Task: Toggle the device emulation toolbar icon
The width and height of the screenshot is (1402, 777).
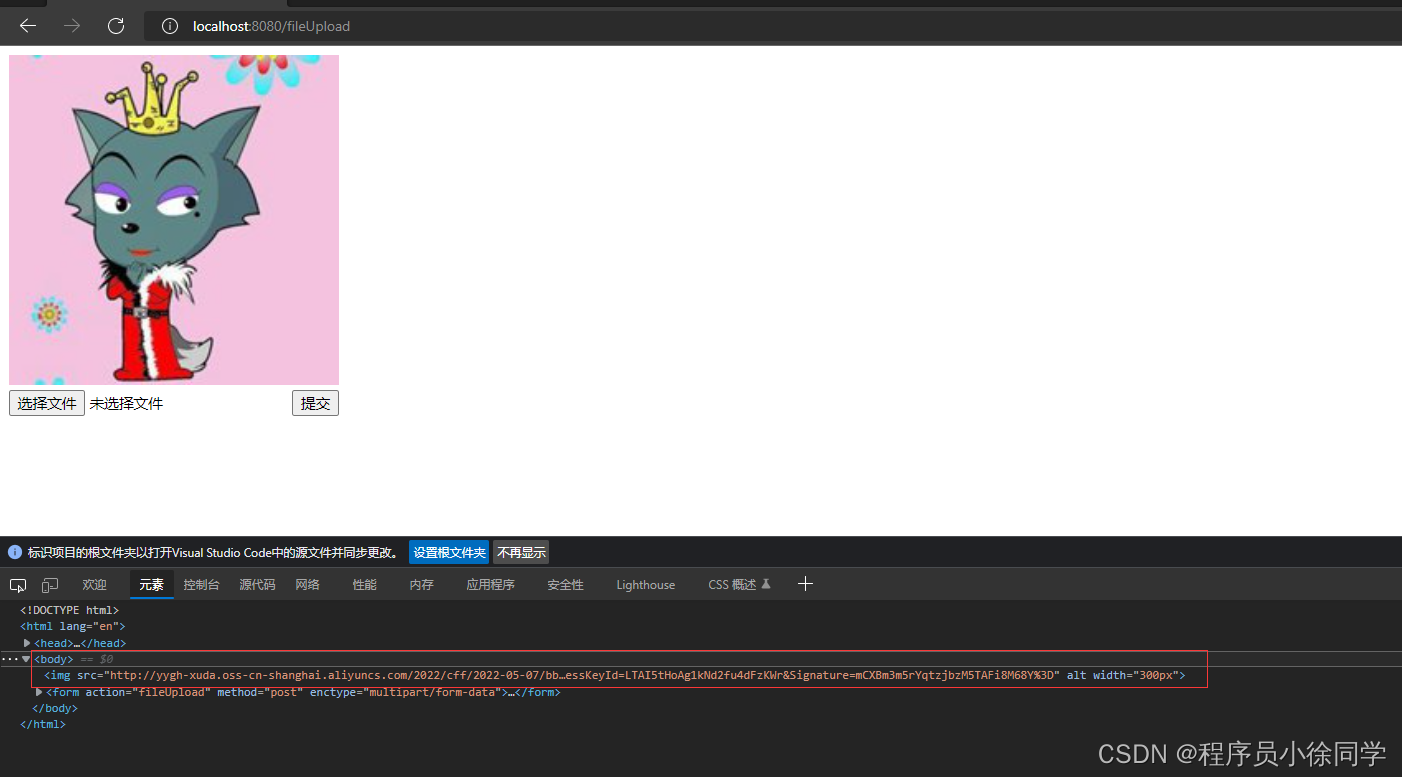Action: (49, 584)
